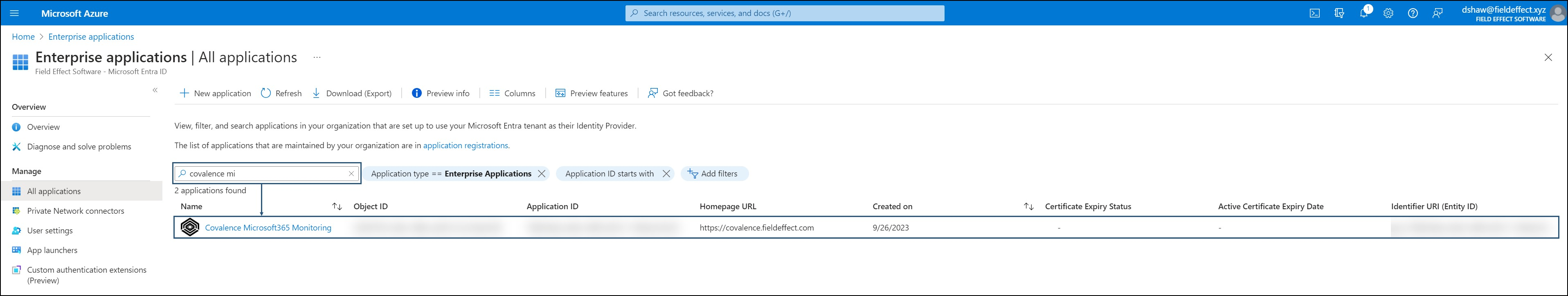Open the Directories and subscriptions filter icon

coord(1339,13)
